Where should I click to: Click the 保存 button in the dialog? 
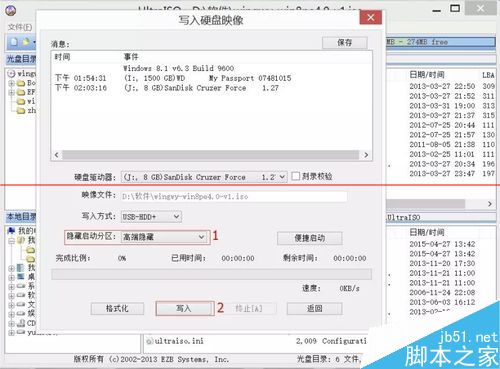point(345,43)
